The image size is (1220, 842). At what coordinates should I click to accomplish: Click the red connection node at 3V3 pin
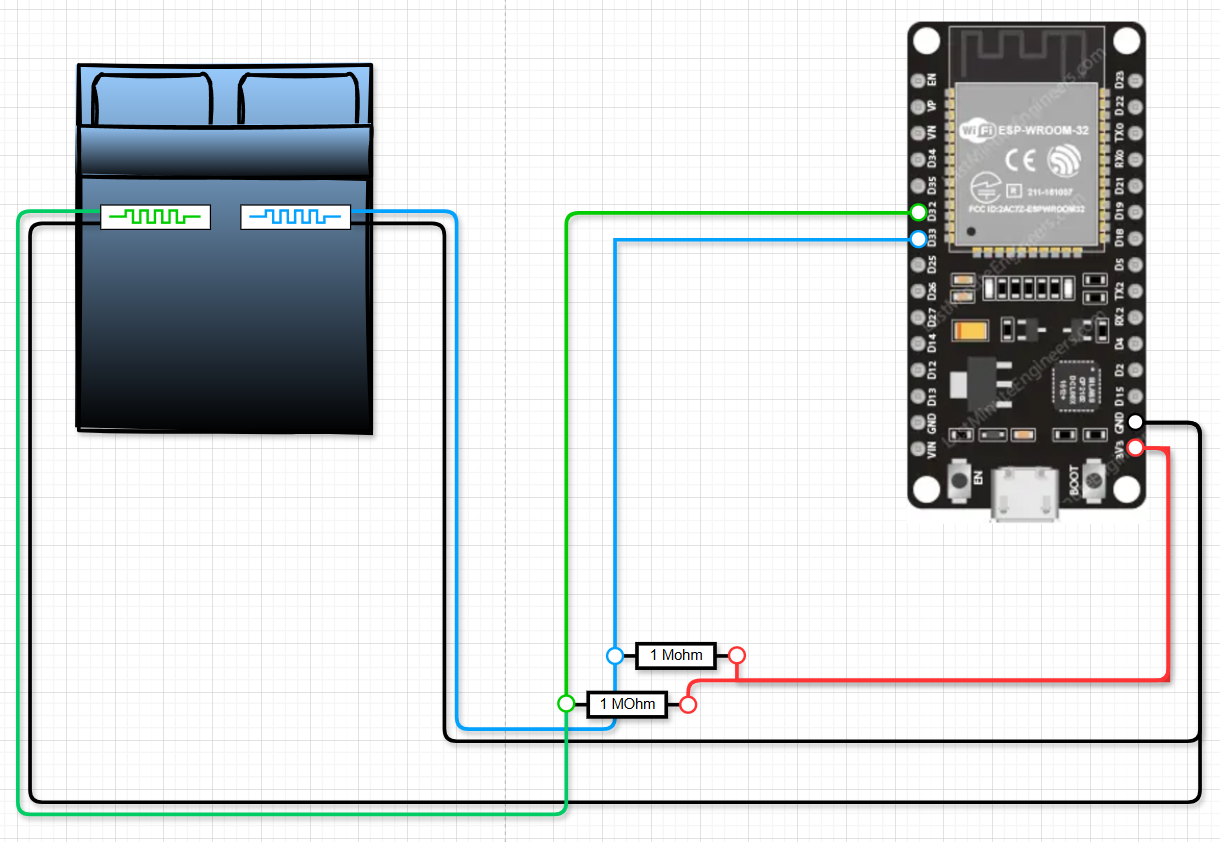[1135, 448]
